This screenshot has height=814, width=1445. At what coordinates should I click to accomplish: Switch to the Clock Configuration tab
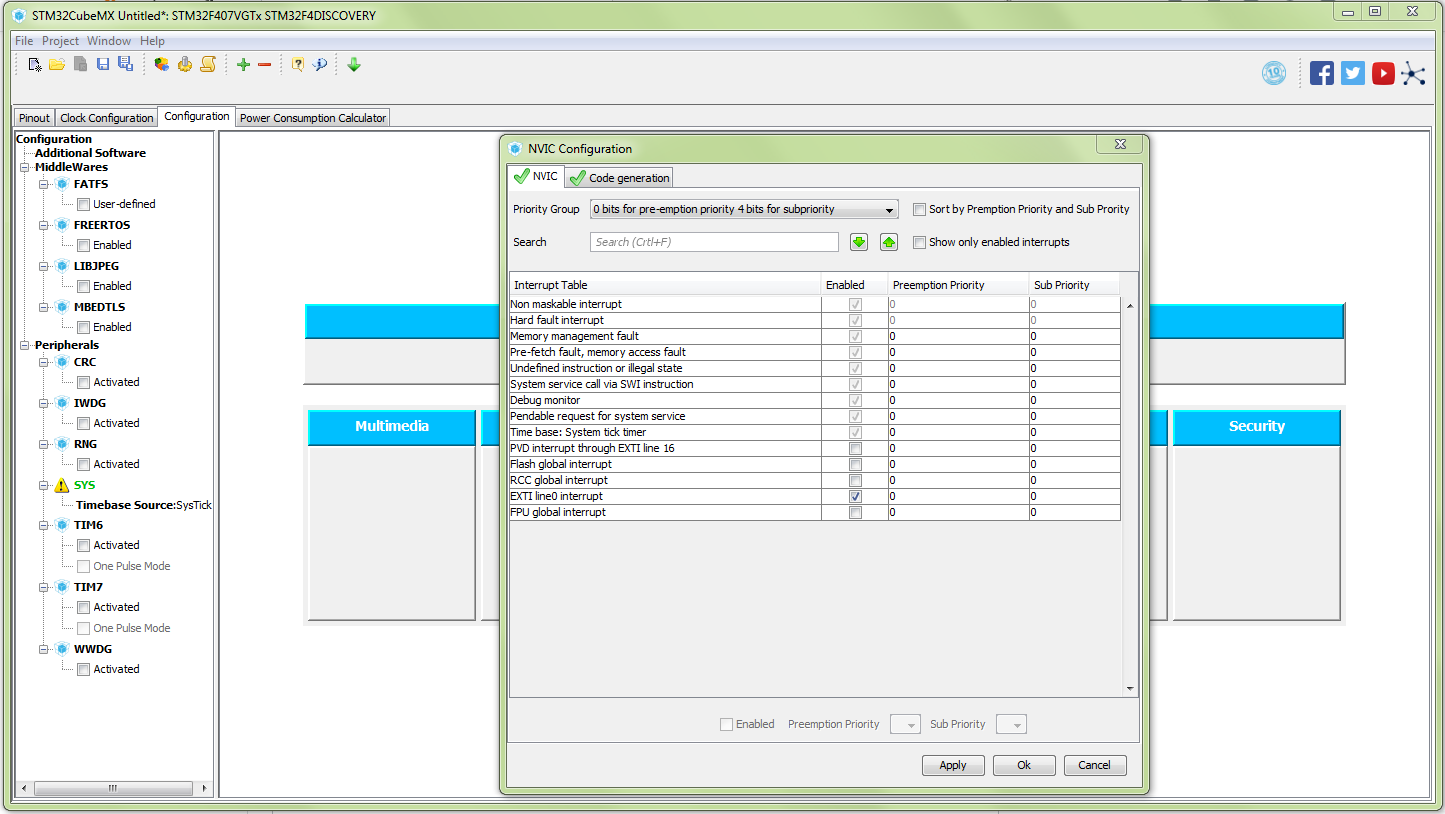point(107,118)
